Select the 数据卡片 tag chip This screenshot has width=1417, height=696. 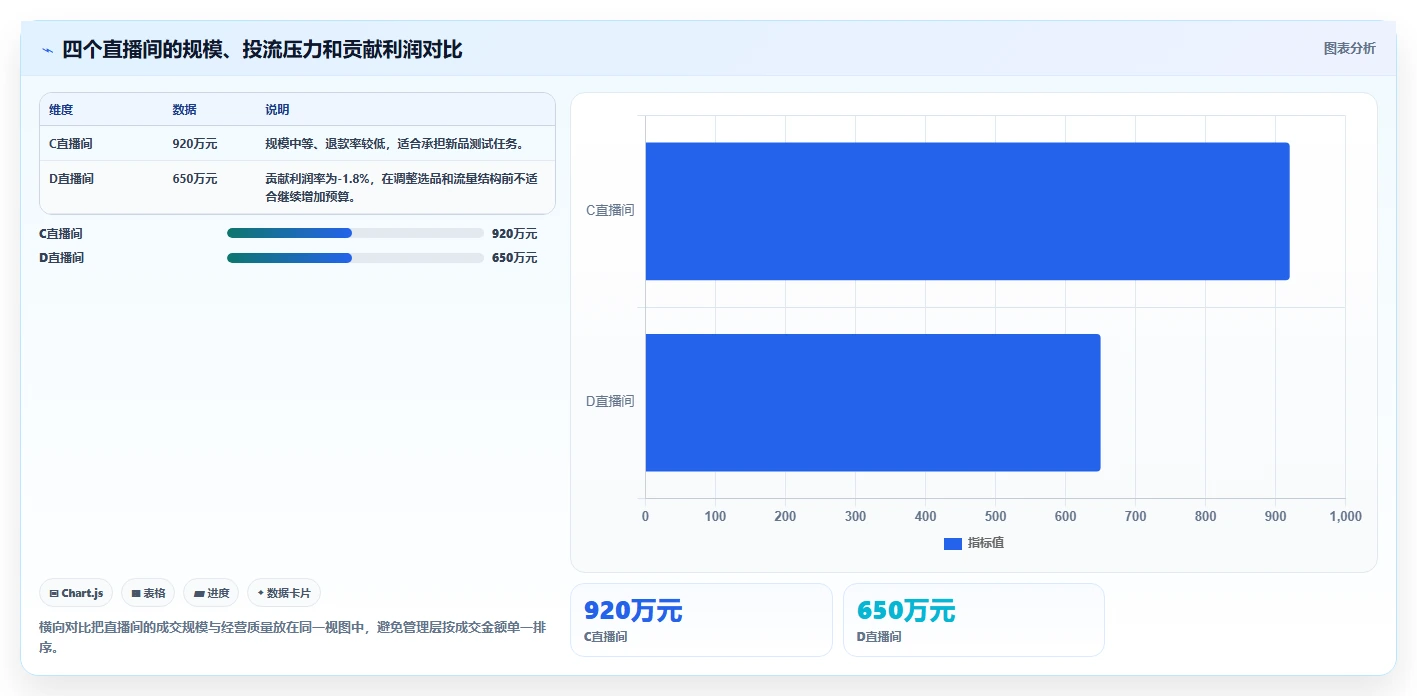click(284, 593)
